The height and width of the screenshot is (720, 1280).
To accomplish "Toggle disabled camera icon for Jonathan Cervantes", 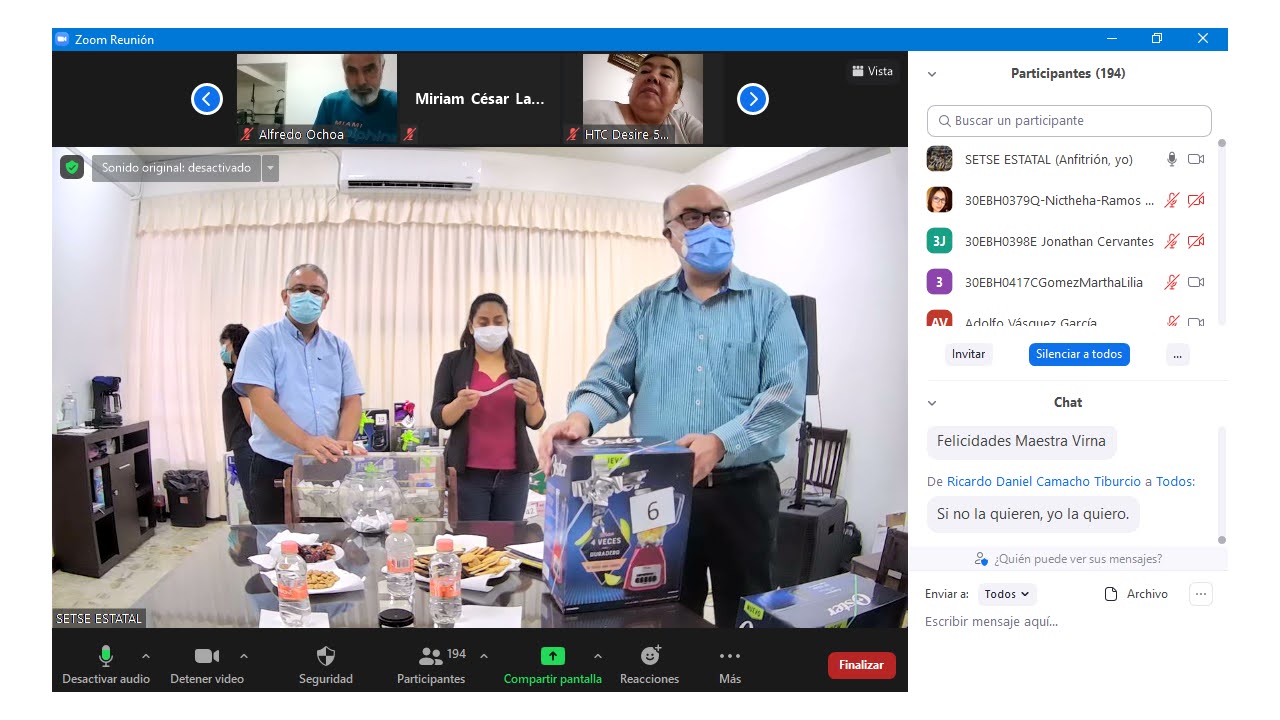I will click(1196, 241).
